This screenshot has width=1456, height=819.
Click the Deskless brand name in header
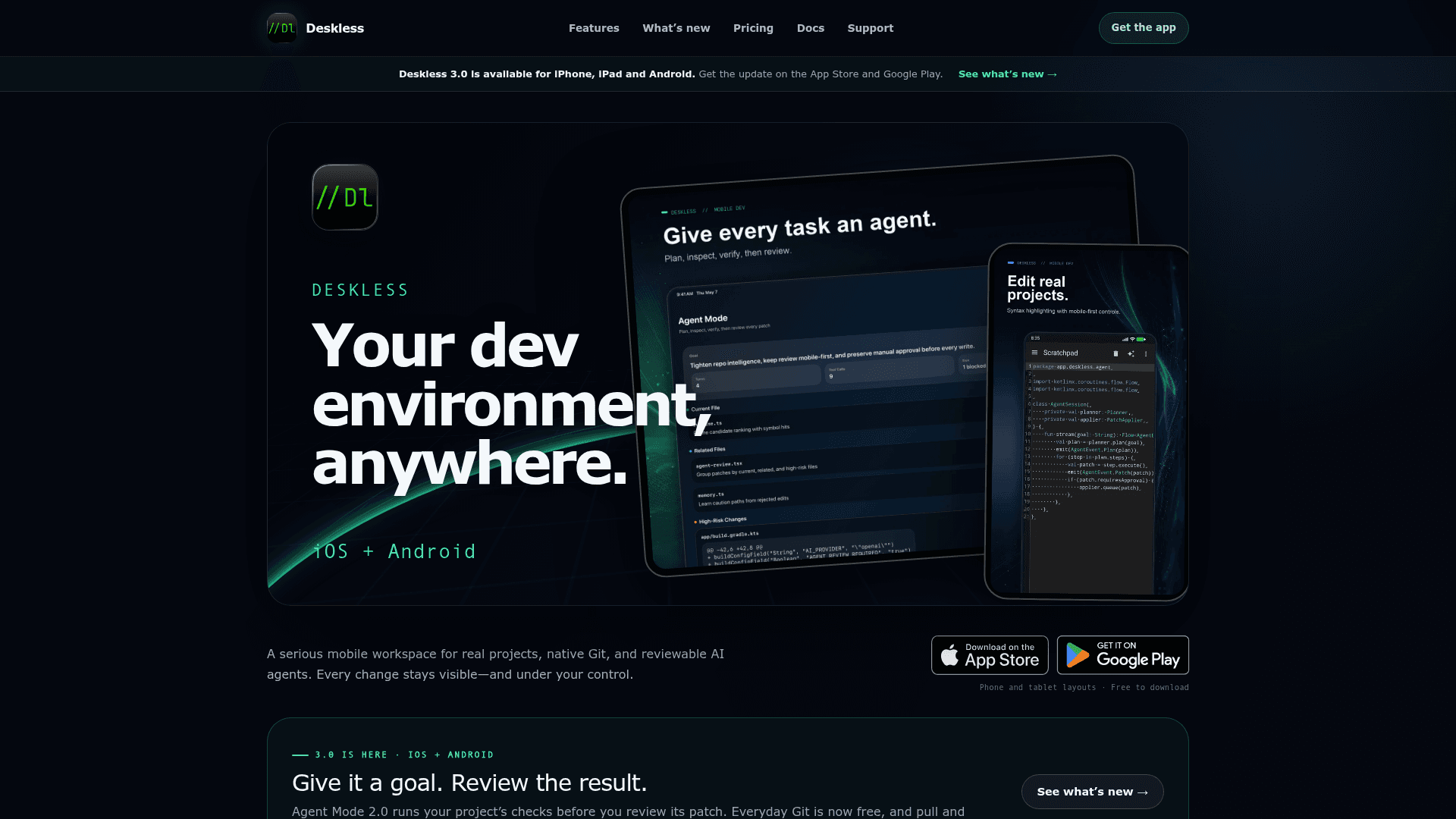(x=335, y=28)
